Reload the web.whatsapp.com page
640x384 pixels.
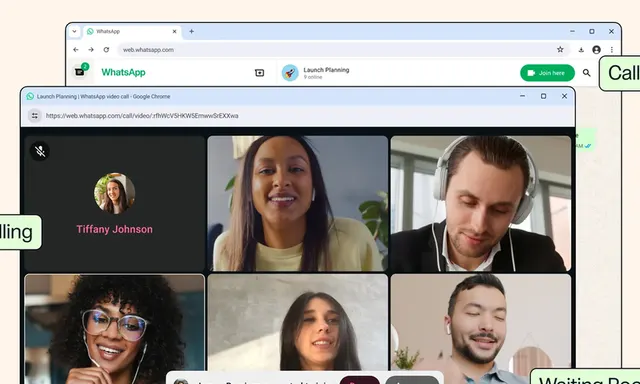click(106, 49)
